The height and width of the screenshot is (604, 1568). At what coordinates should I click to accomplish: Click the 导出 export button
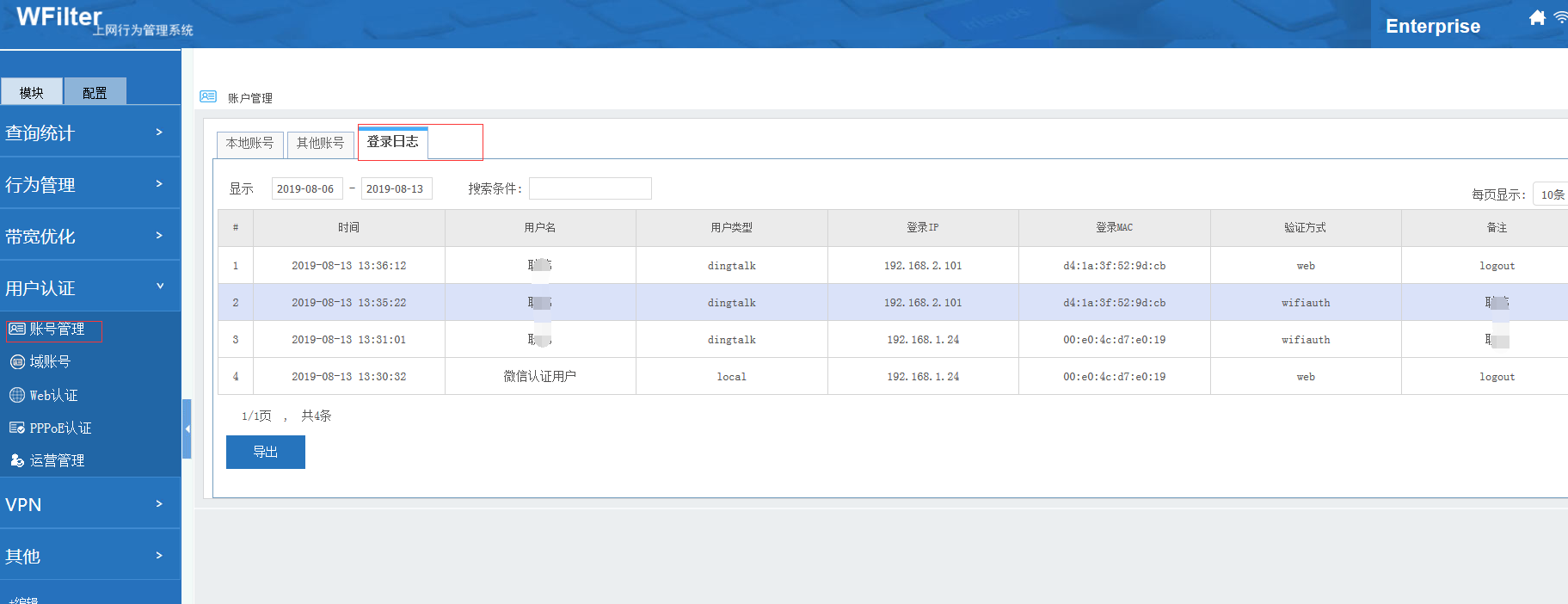coord(265,452)
